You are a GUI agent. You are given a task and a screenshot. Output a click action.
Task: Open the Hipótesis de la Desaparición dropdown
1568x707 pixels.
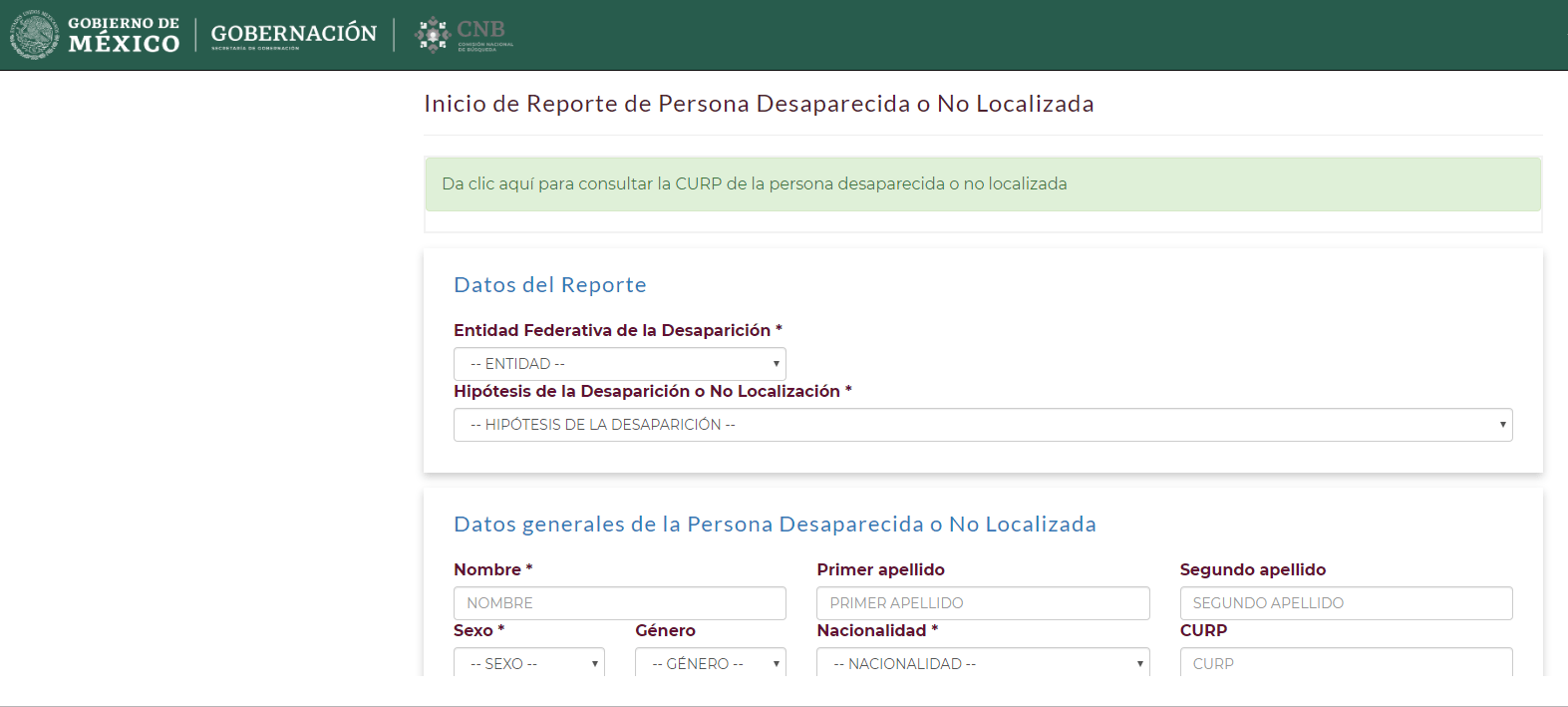[983, 425]
